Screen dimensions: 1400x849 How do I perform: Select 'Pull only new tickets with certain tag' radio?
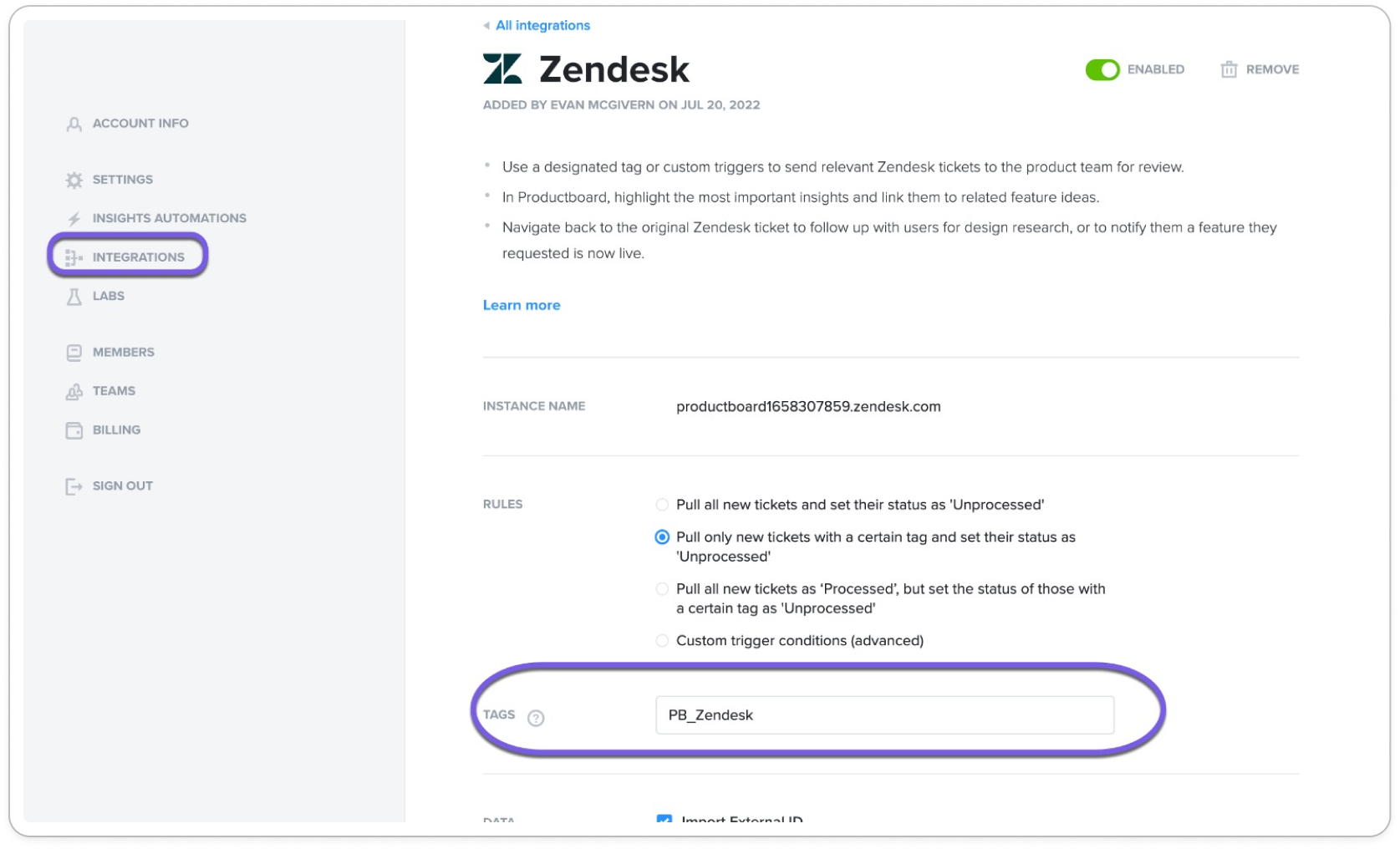[662, 537]
